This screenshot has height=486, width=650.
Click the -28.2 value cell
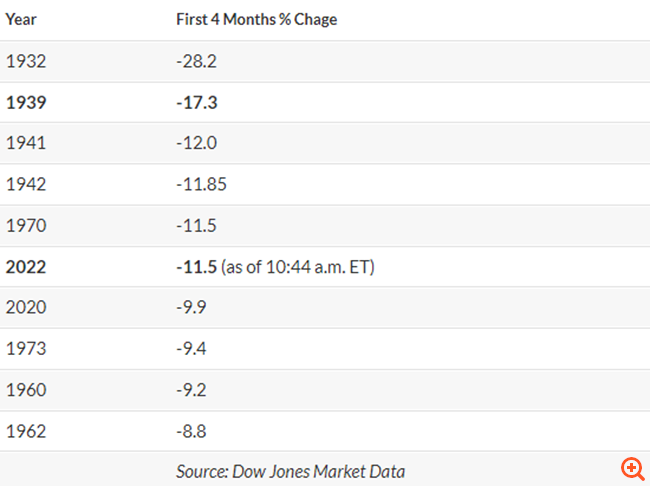pyautogui.click(x=196, y=61)
